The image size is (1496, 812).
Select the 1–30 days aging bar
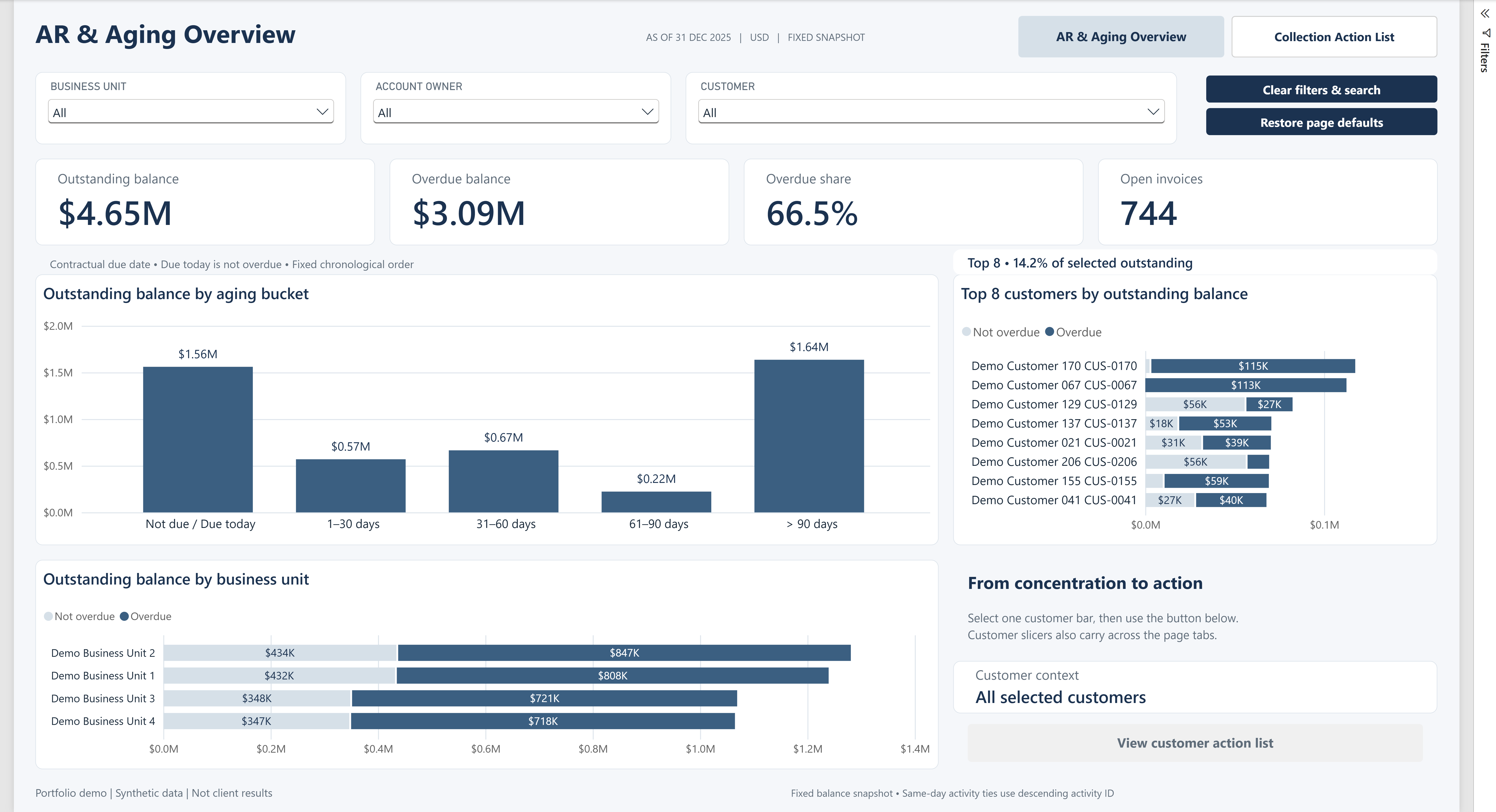[351, 486]
